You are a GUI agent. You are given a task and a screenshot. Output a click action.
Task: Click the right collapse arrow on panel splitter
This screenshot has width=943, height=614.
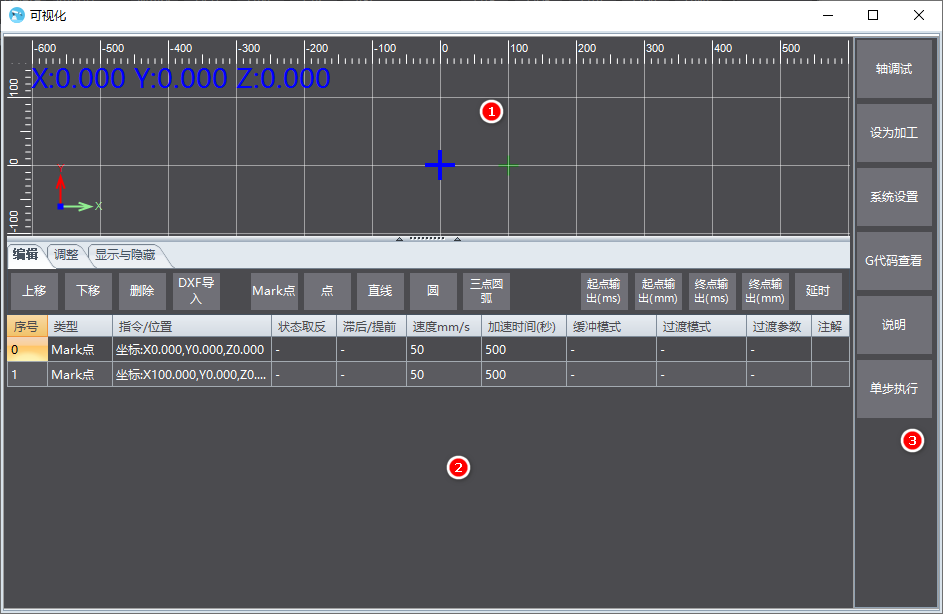[x=457, y=239]
